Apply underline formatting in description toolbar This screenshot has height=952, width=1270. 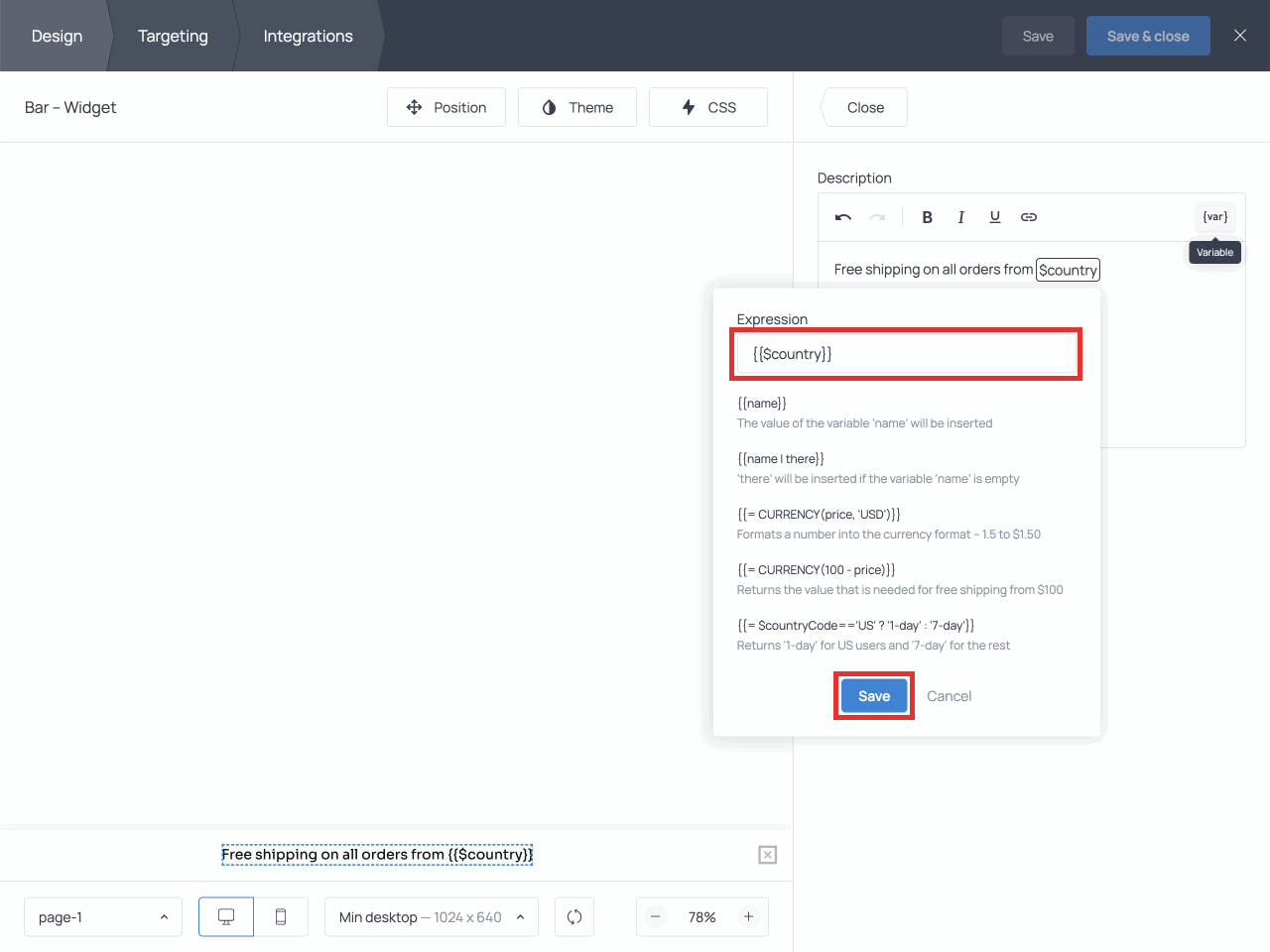(x=994, y=217)
